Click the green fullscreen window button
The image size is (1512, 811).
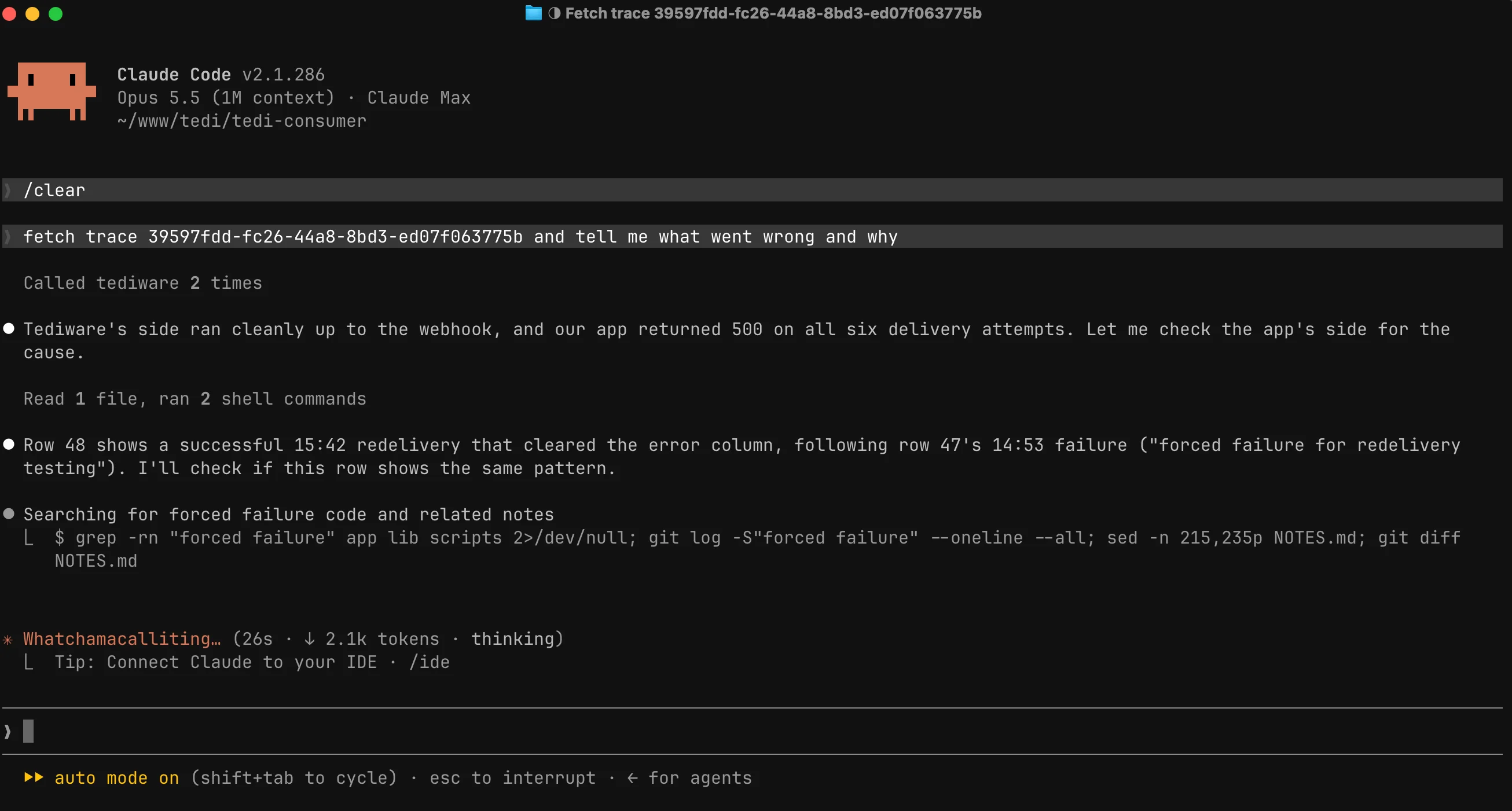pos(55,13)
